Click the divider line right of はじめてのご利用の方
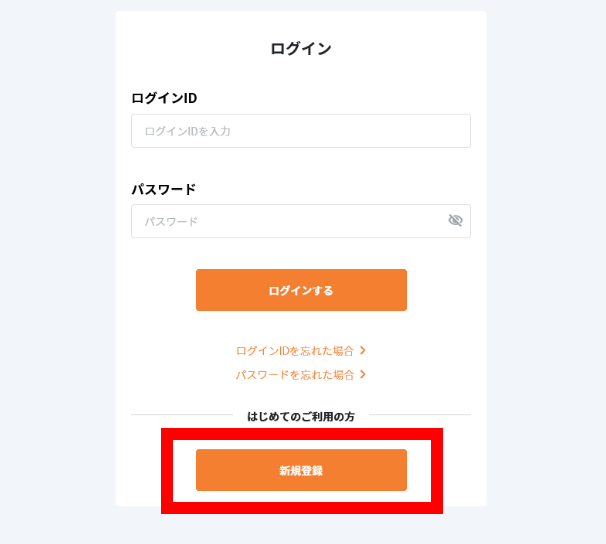The height and width of the screenshot is (544, 606). point(420,415)
